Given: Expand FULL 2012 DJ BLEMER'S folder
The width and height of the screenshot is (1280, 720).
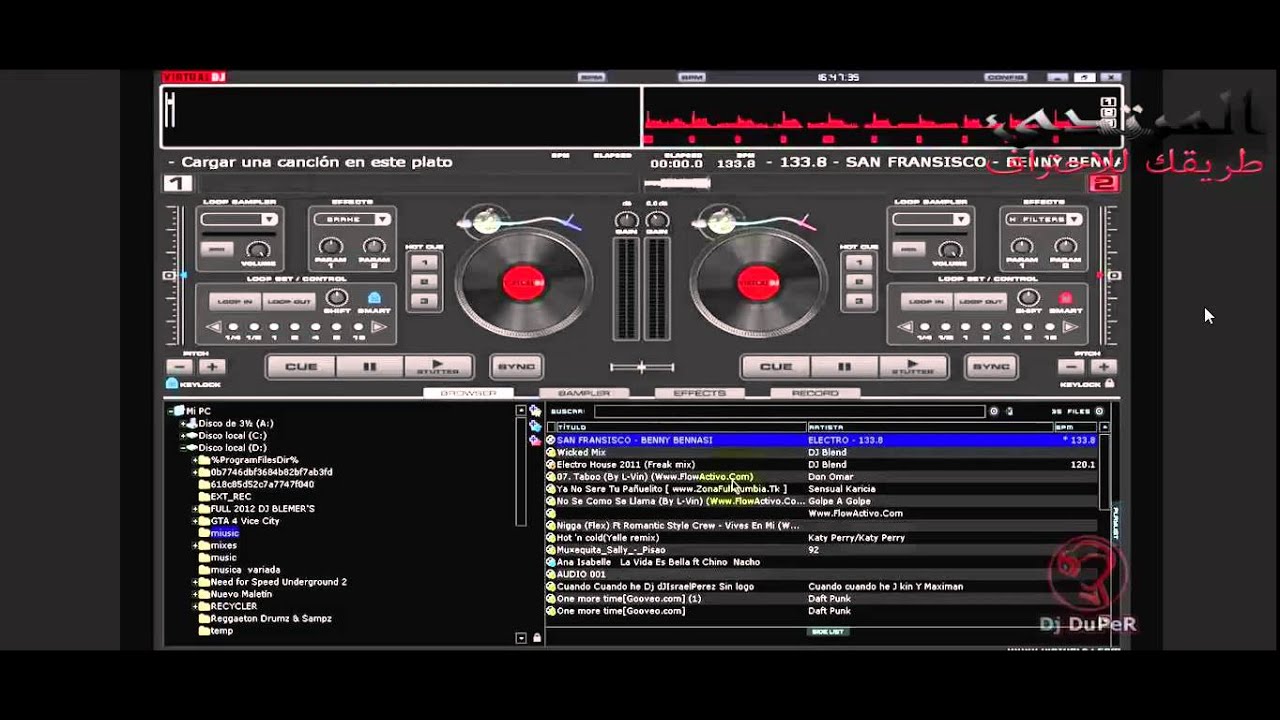Looking at the screenshot, I should click(x=196, y=509).
